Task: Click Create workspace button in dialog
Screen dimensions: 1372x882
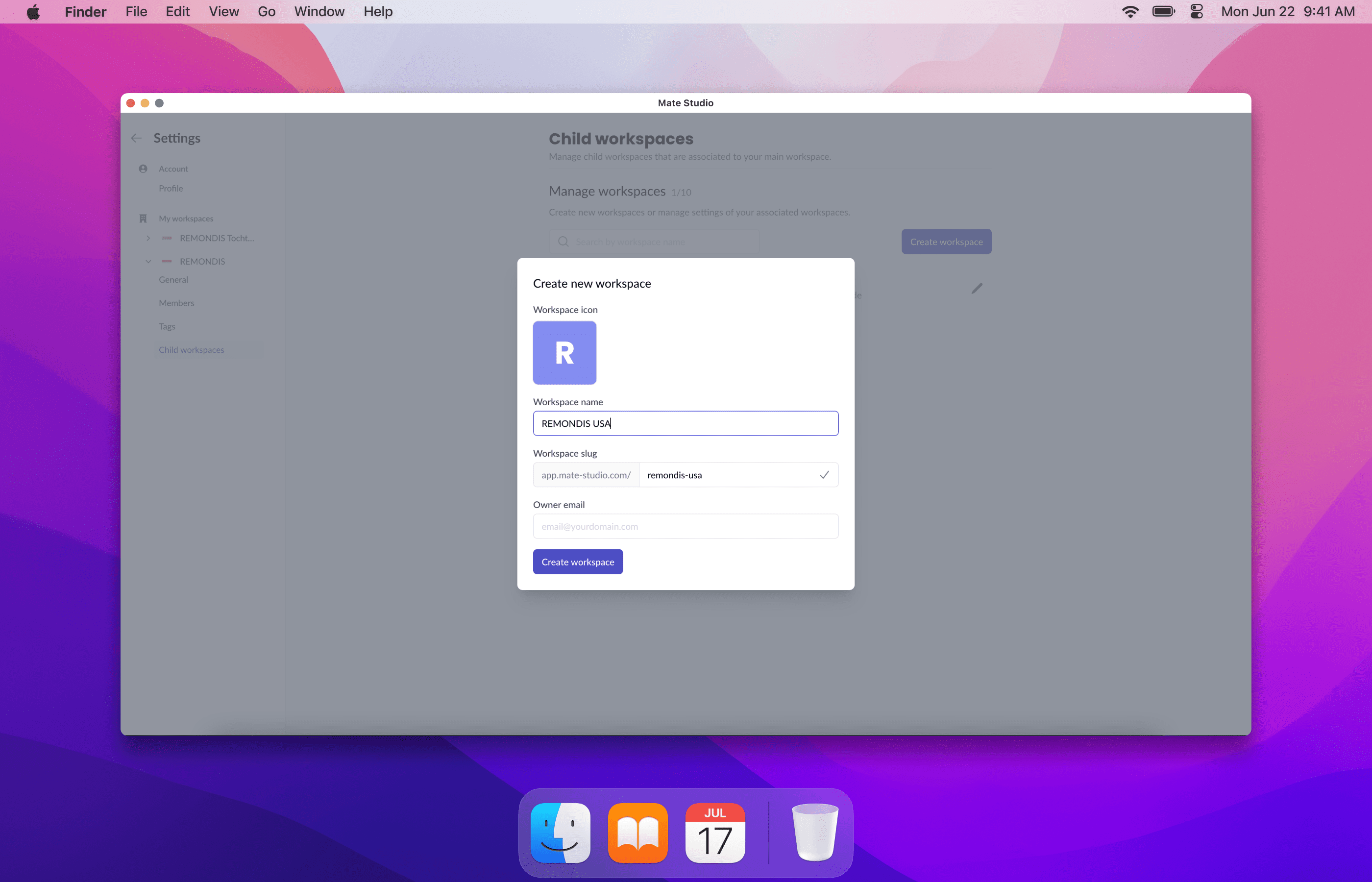Action: (578, 562)
